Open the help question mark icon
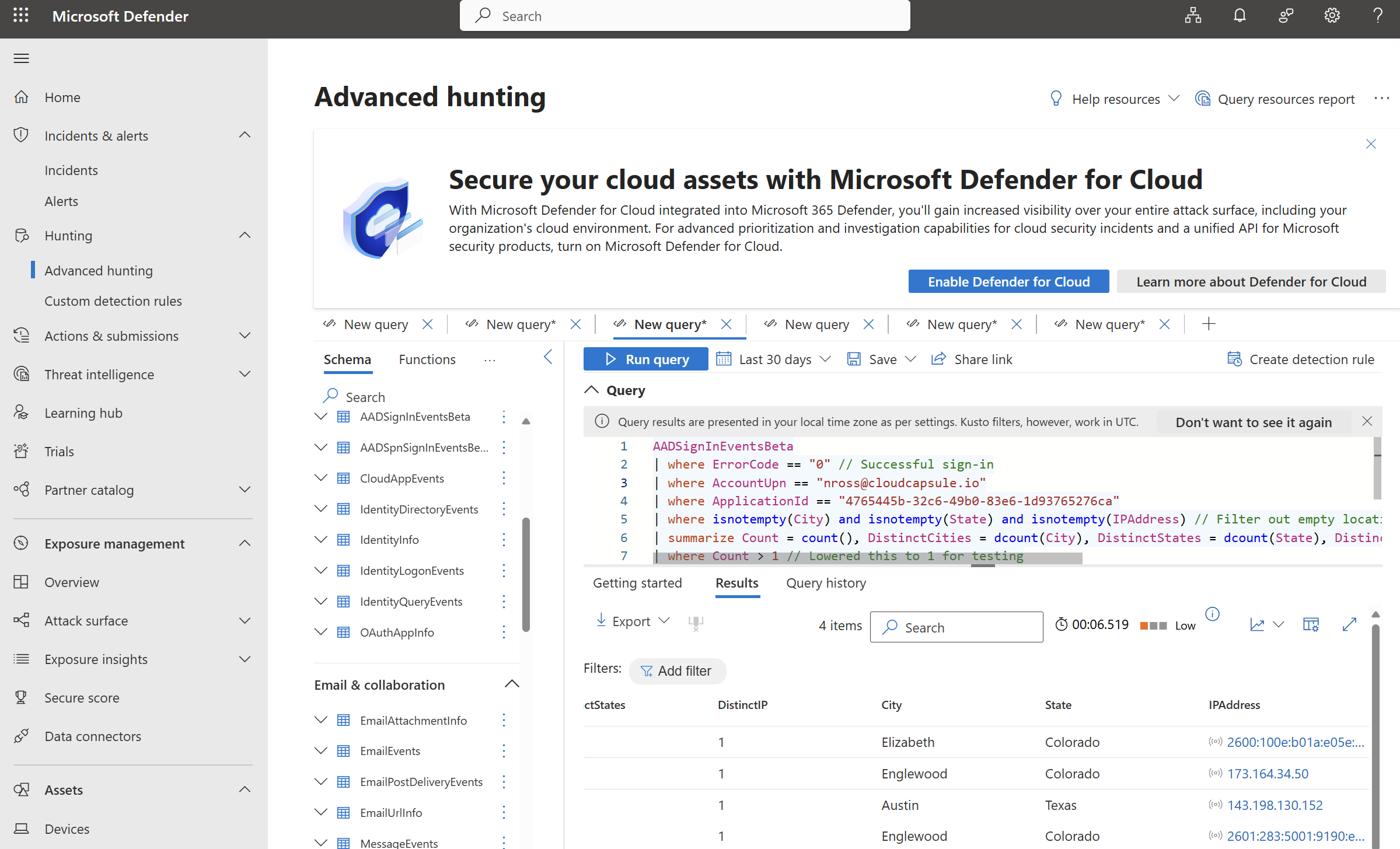Viewport: 1400px width, 849px height. pos(1378,16)
